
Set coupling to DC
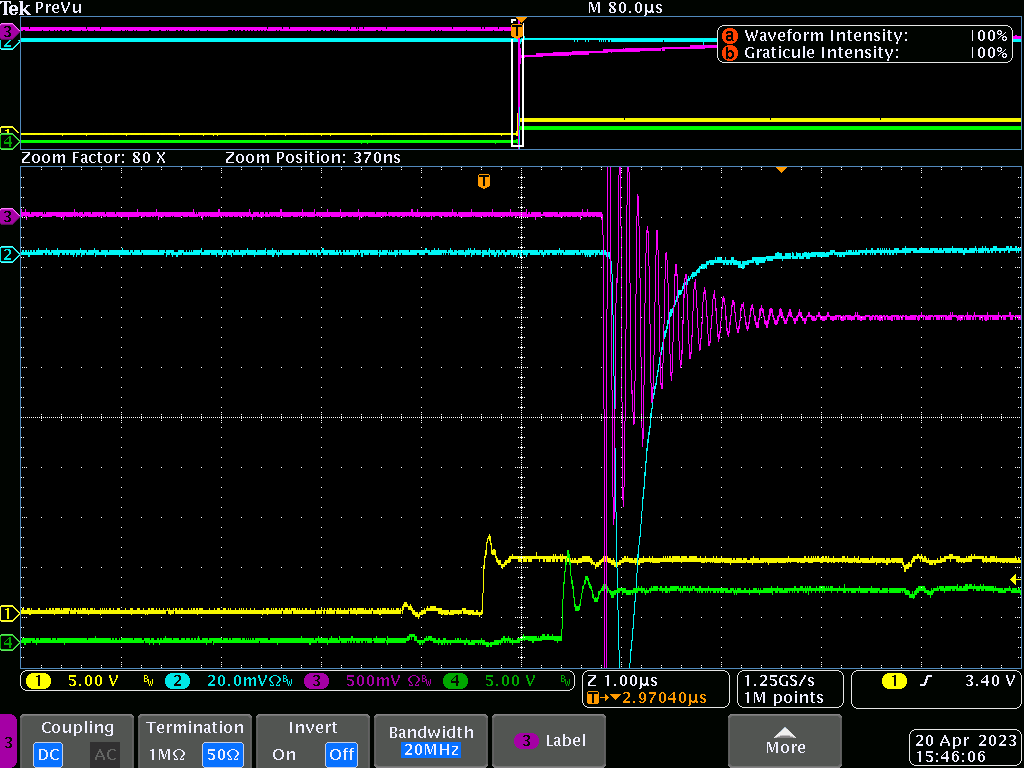pyautogui.click(x=49, y=755)
